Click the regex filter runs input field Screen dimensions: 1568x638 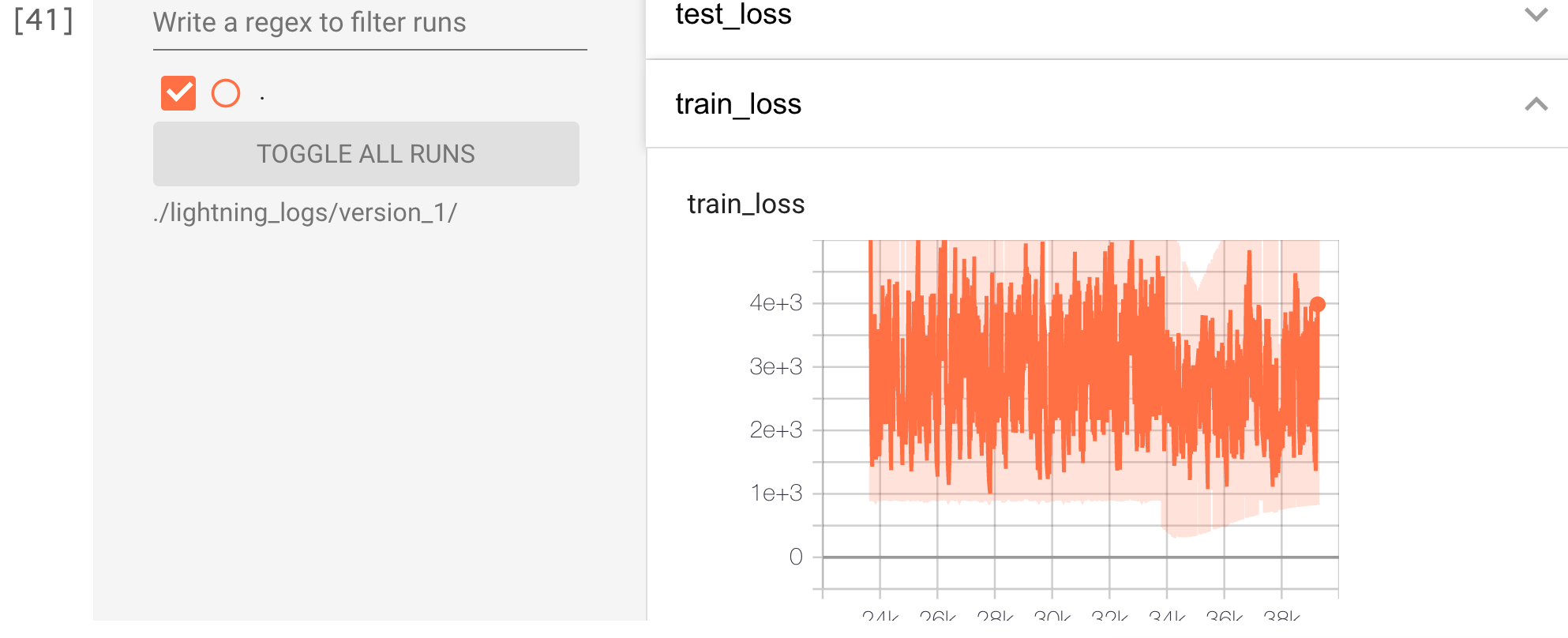coord(369,24)
